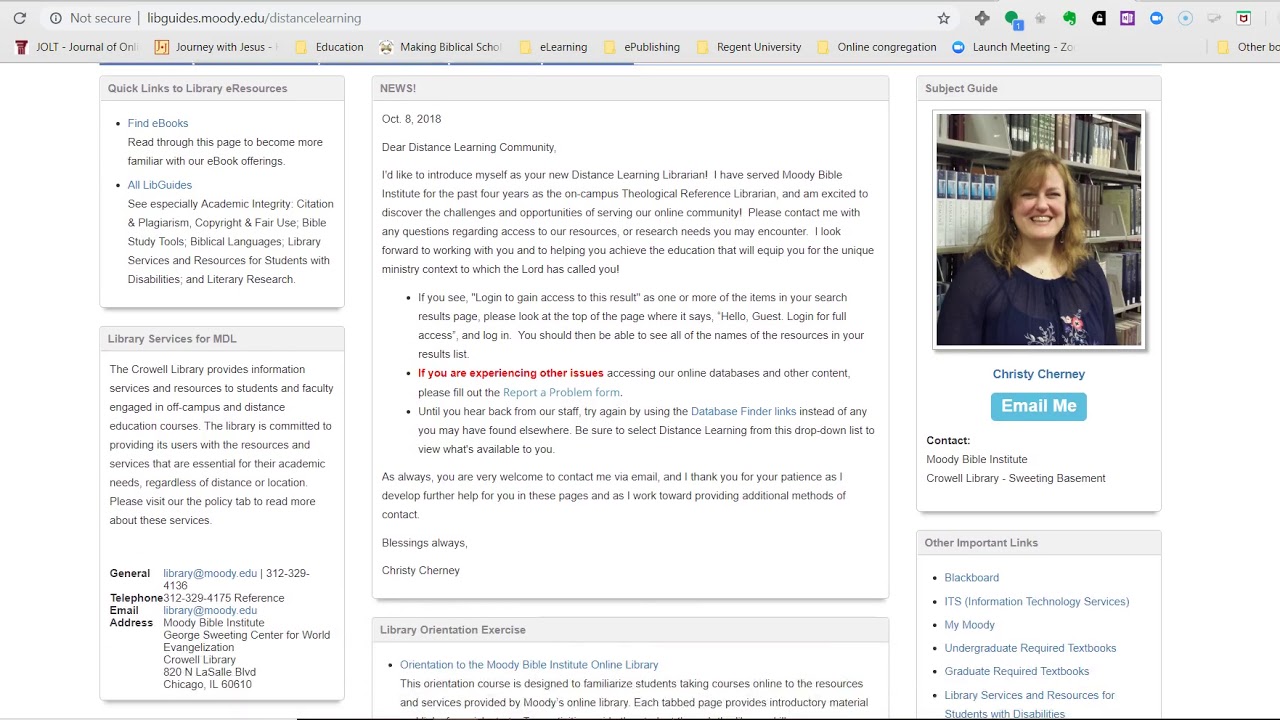Open the Launch Meeting Zoom bookmark

point(1012,47)
